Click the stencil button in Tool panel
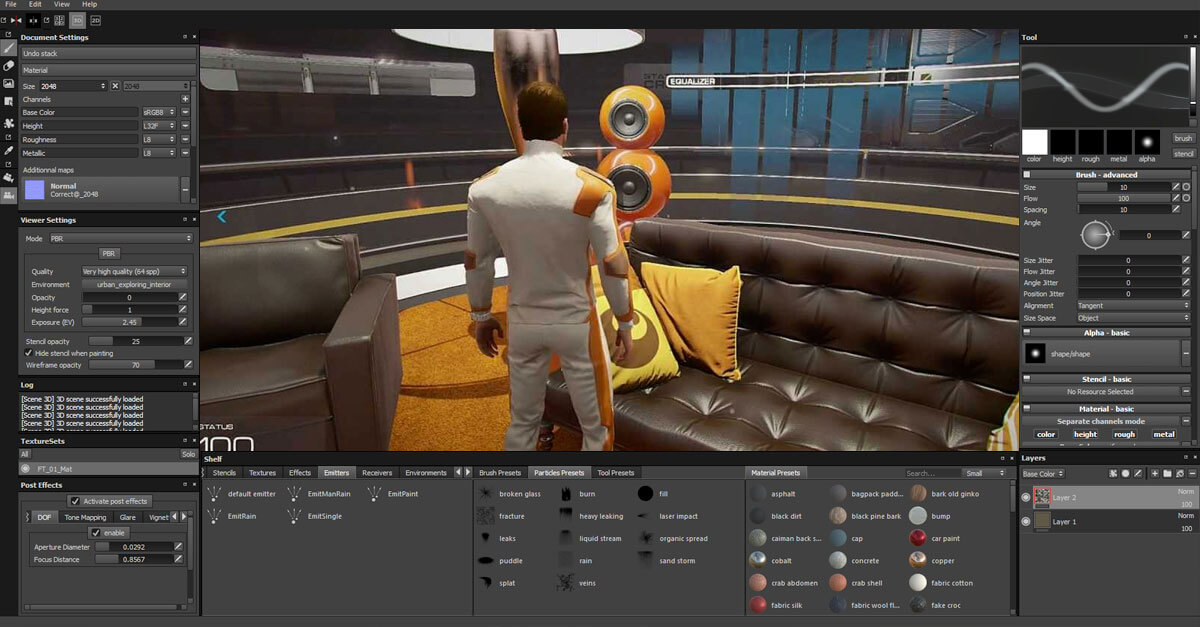Screen dimensions: 1200x627 click(x=1183, y=154)
